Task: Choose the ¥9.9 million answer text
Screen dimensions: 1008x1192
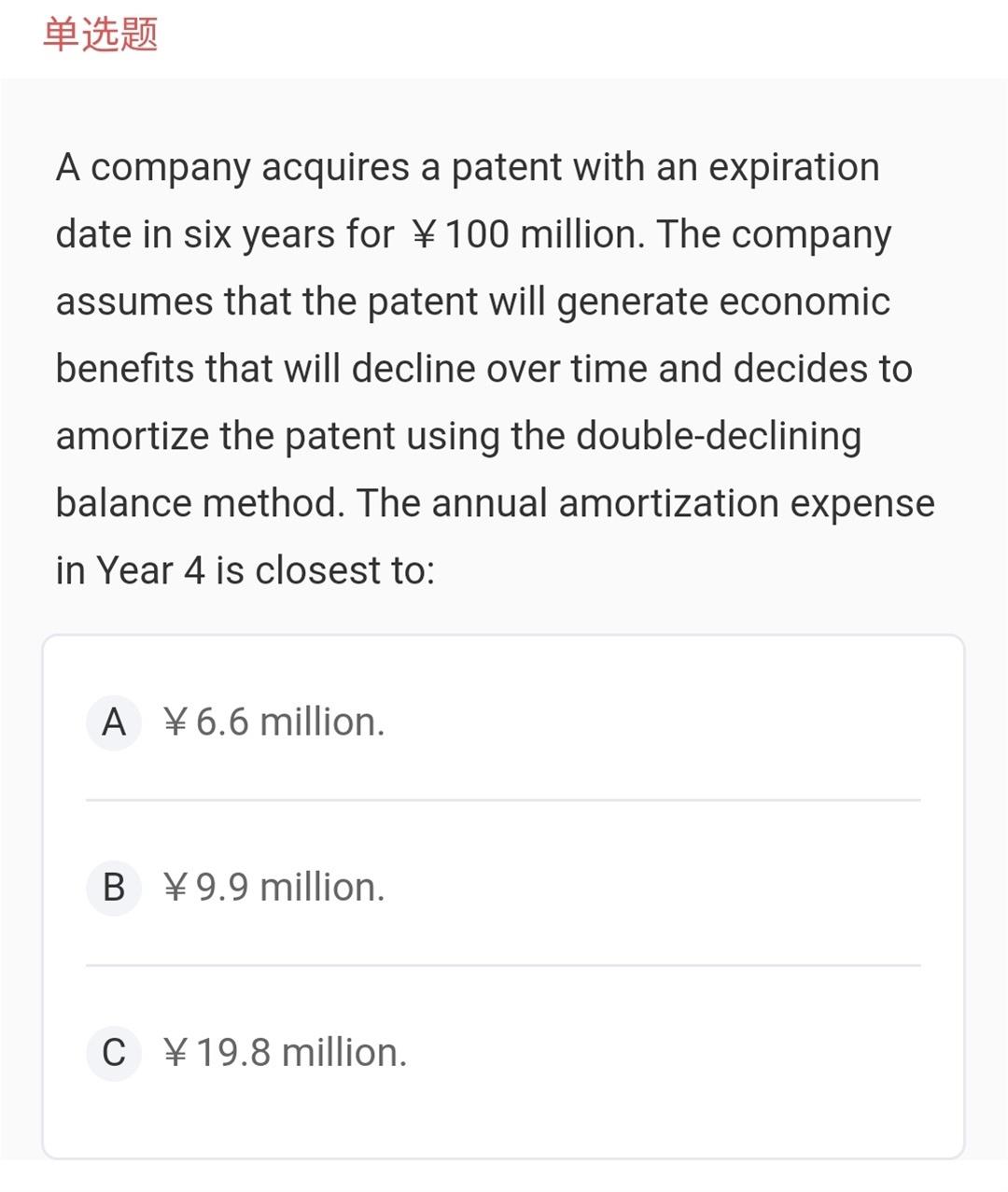Action: pyautogui.click(x=273, y=887)
